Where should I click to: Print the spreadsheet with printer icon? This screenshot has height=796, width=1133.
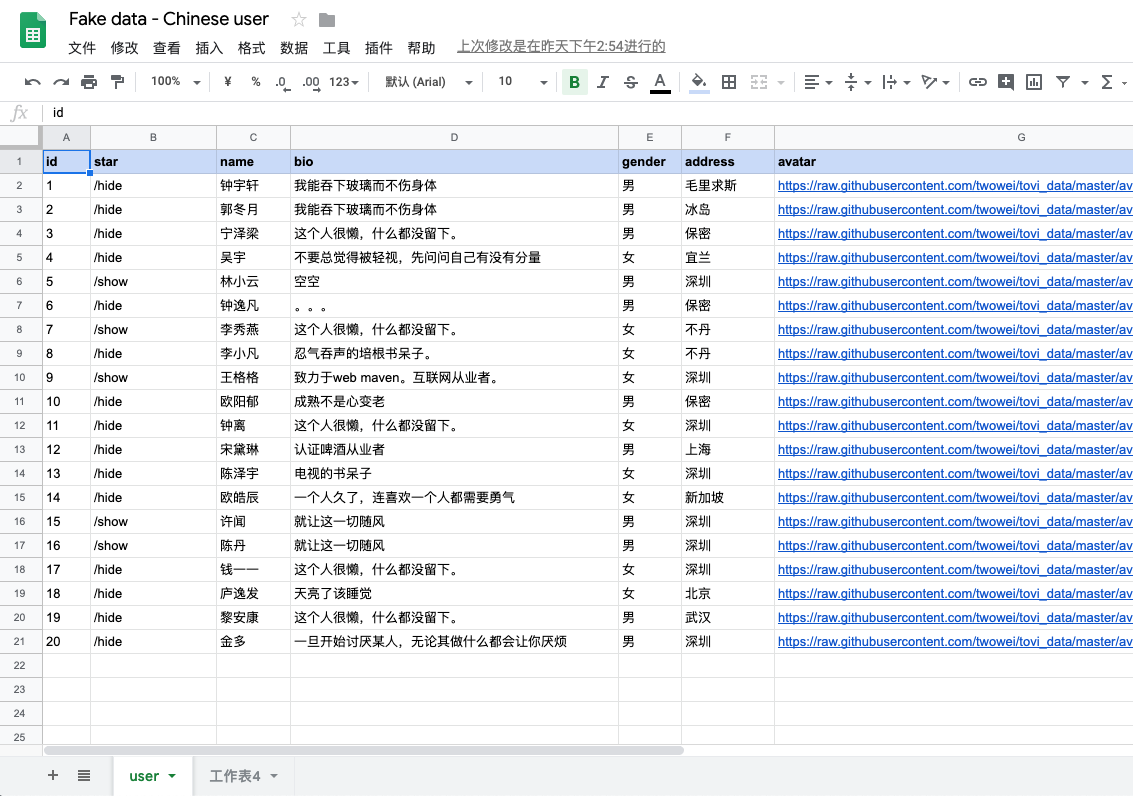coord(89,82)
